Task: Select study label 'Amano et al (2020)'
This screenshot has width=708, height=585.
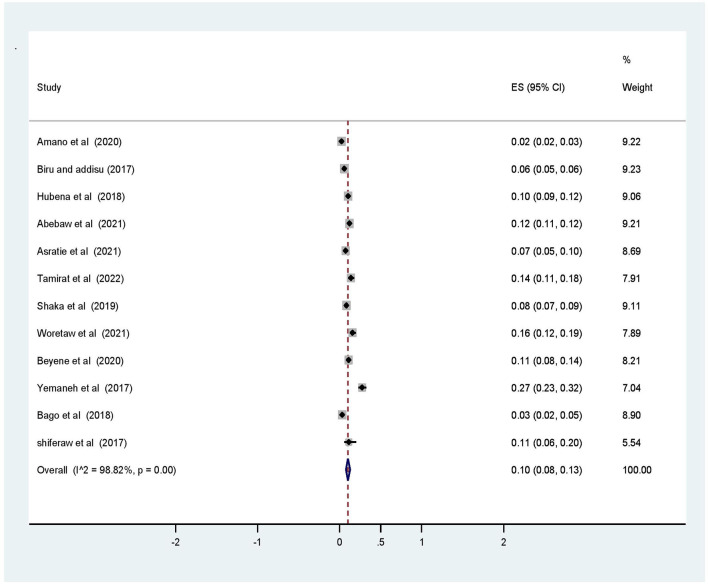Action: (x=79, y=142)
